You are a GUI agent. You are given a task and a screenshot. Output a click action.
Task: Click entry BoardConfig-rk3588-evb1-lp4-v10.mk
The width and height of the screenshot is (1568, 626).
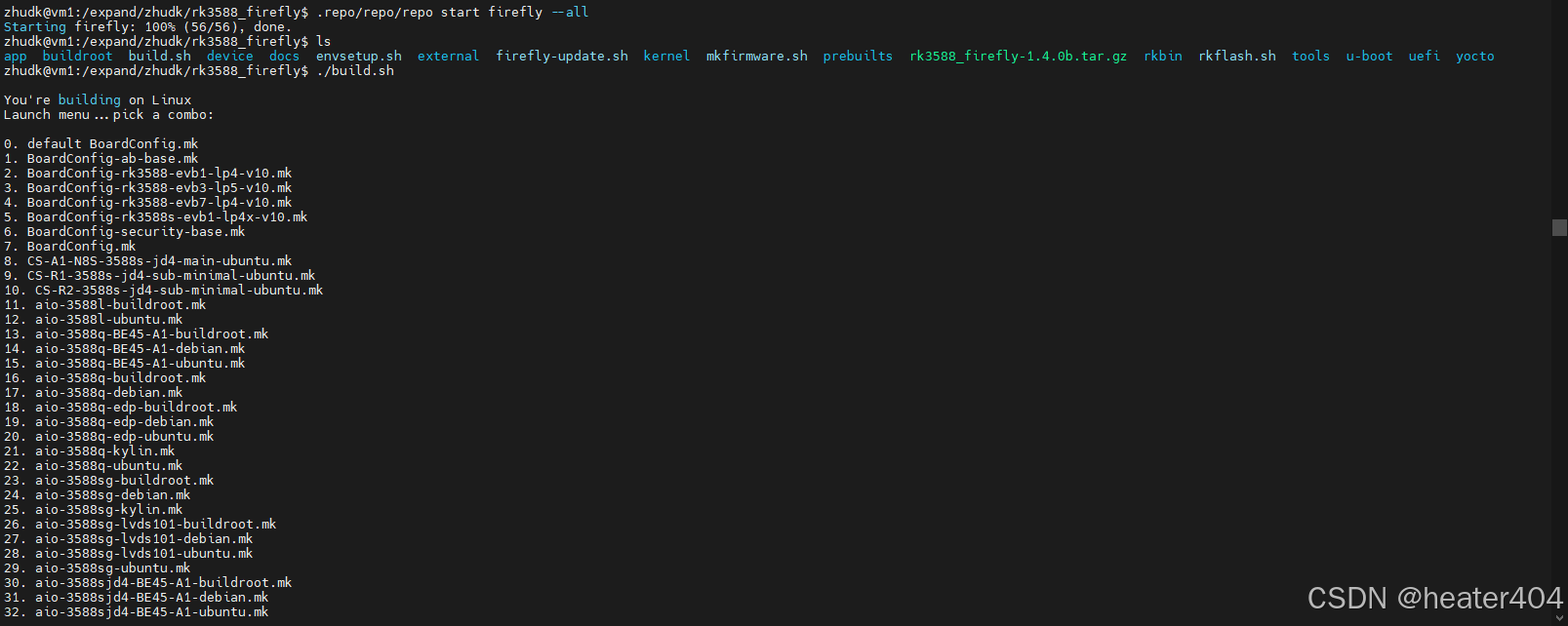[148, 174]
